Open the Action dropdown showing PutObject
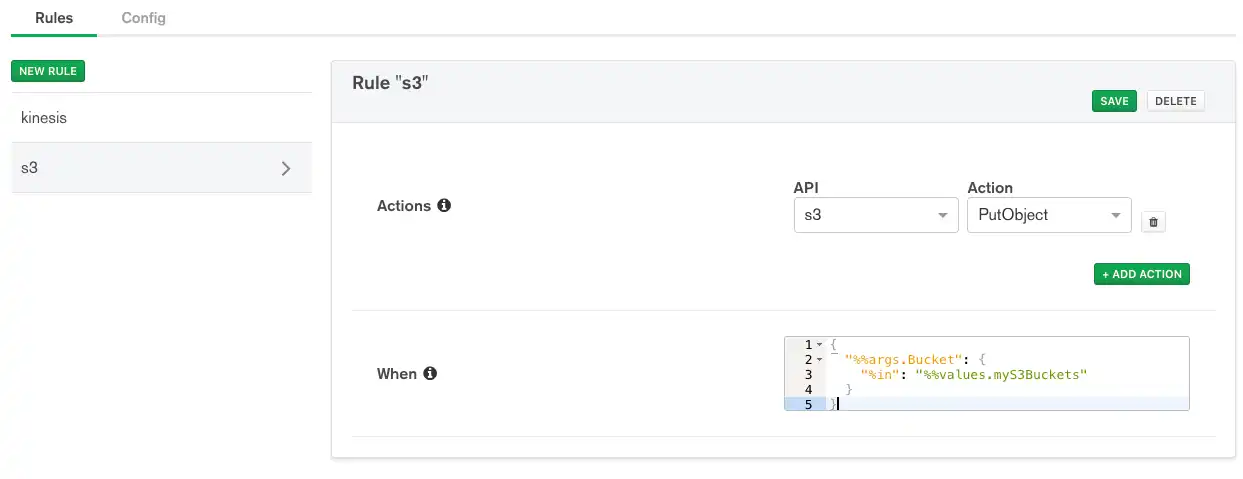1243x479 pixels. tap(1048, 215)
